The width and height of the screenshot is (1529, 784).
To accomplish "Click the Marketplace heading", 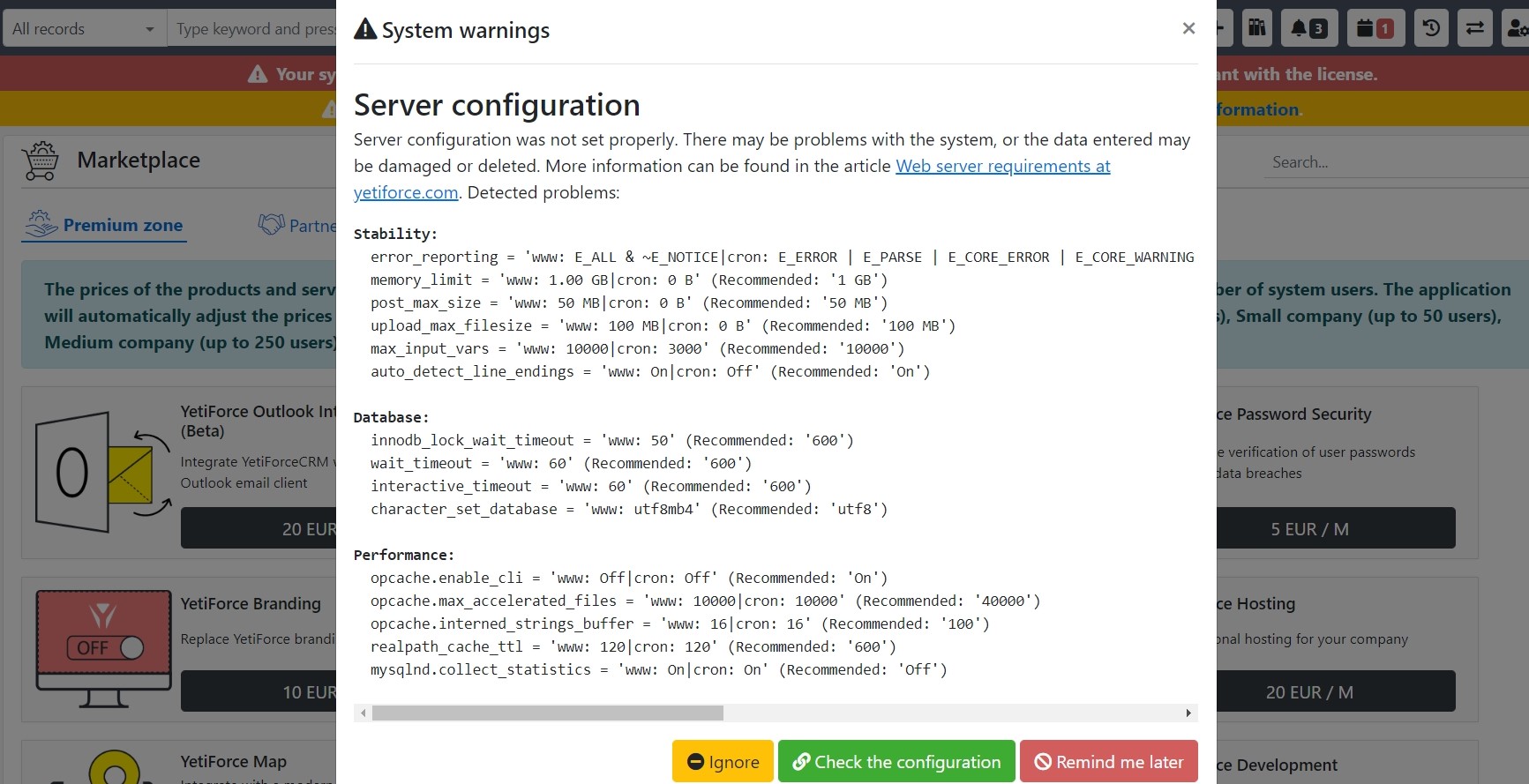I will click(x=139, y=160).
